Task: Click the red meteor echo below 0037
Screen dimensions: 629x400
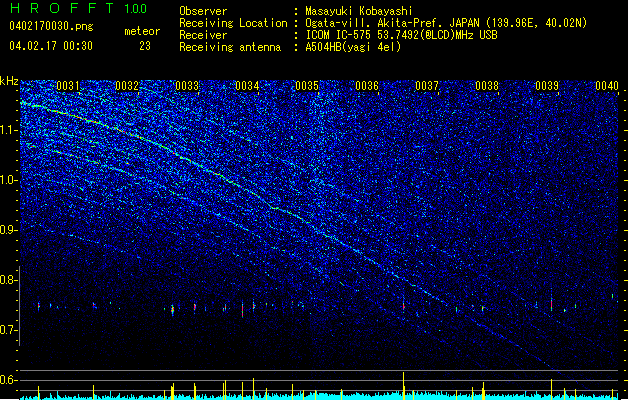Action: coord(404,307)
